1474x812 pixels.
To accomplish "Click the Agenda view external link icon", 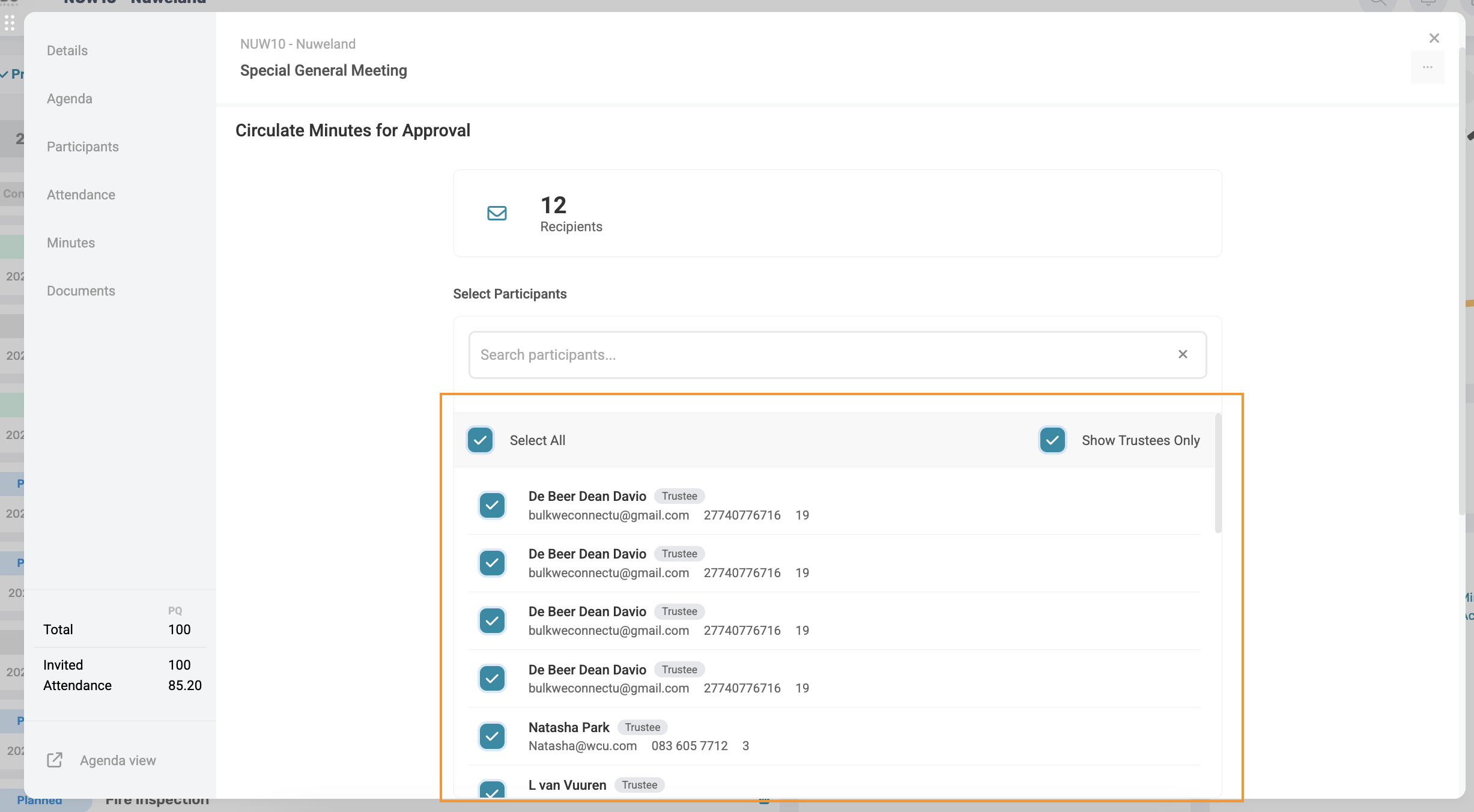I will click(55, 760).
